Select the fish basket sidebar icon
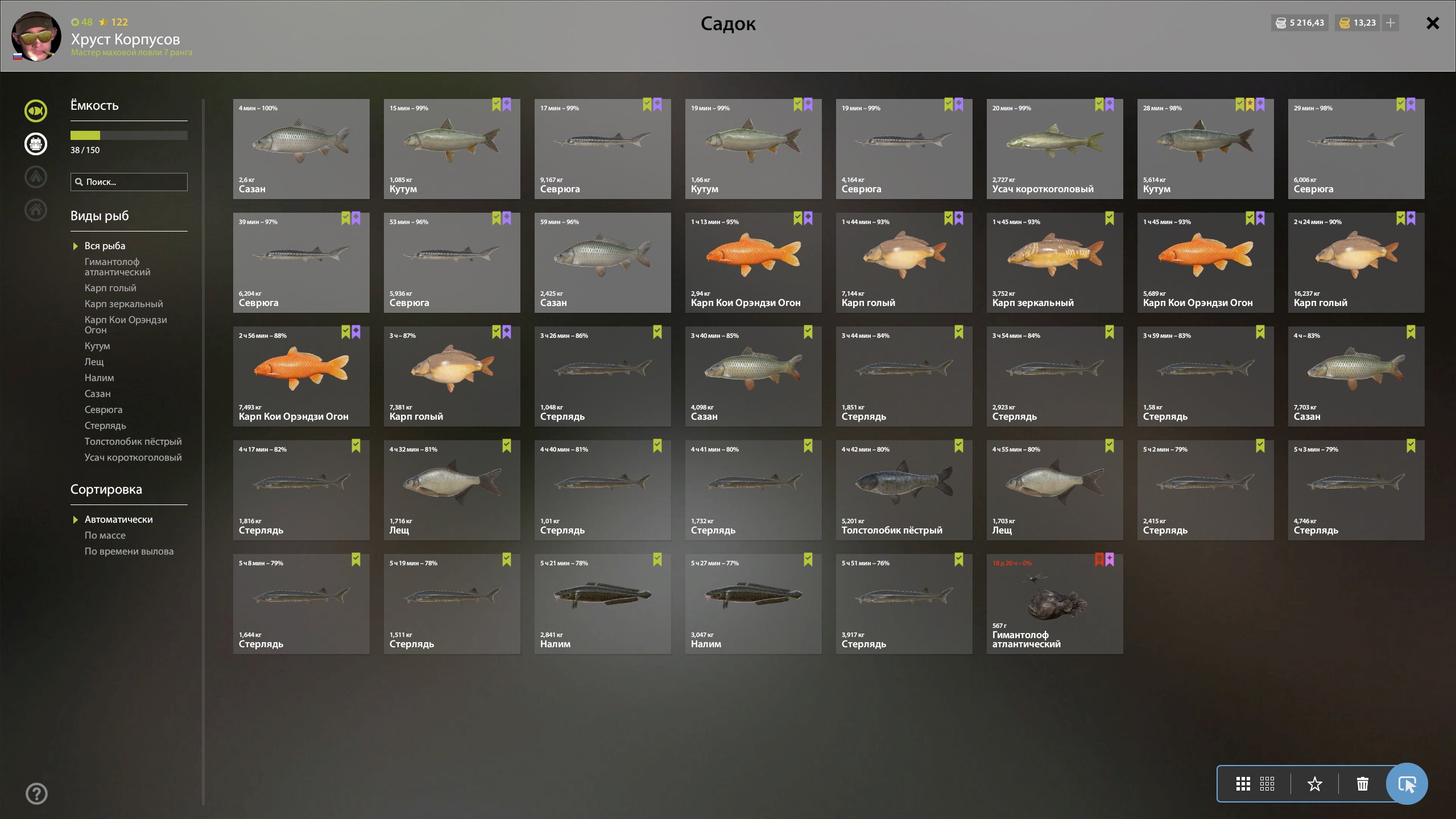Viewport: 1456px width, 819px height. coord(36,144)
